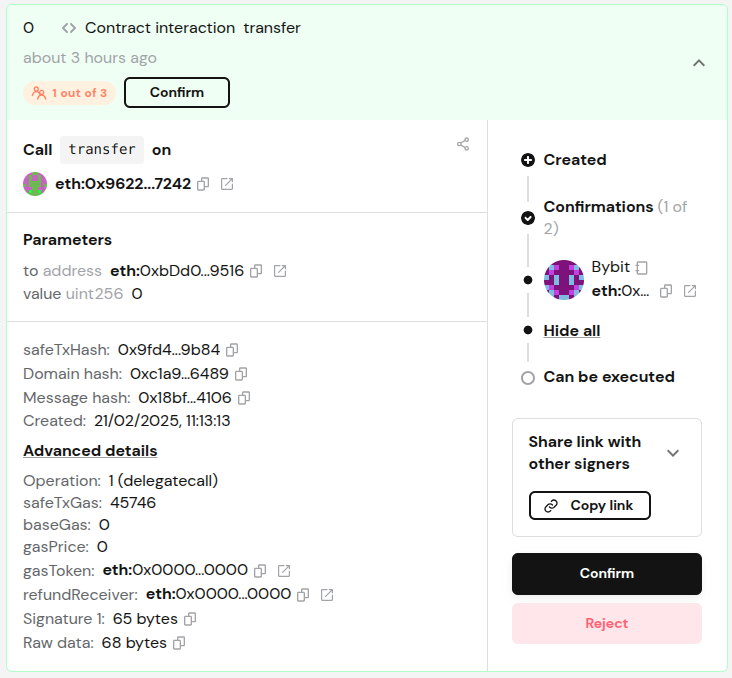Collapse the Advanced details section
Viewport: 732px width, 678px height.
90,451
